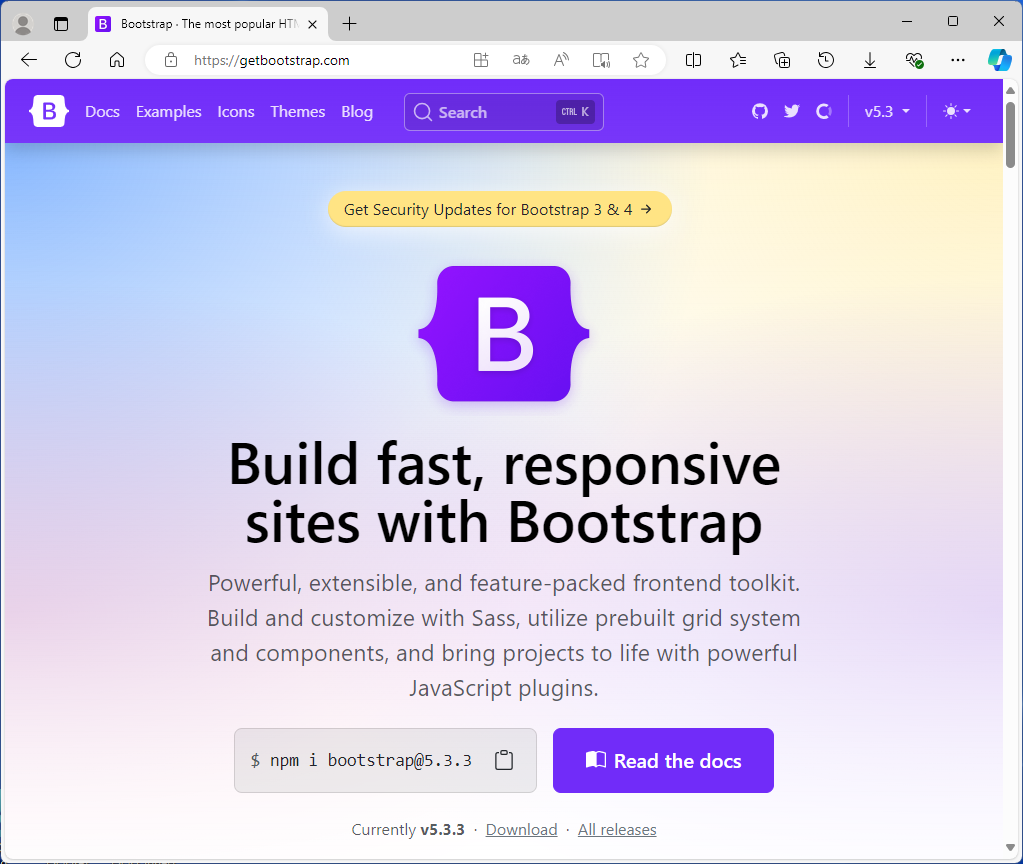Click the address bar URL
This screenshot has width=1023, height=864.
[x=271, y=60]
